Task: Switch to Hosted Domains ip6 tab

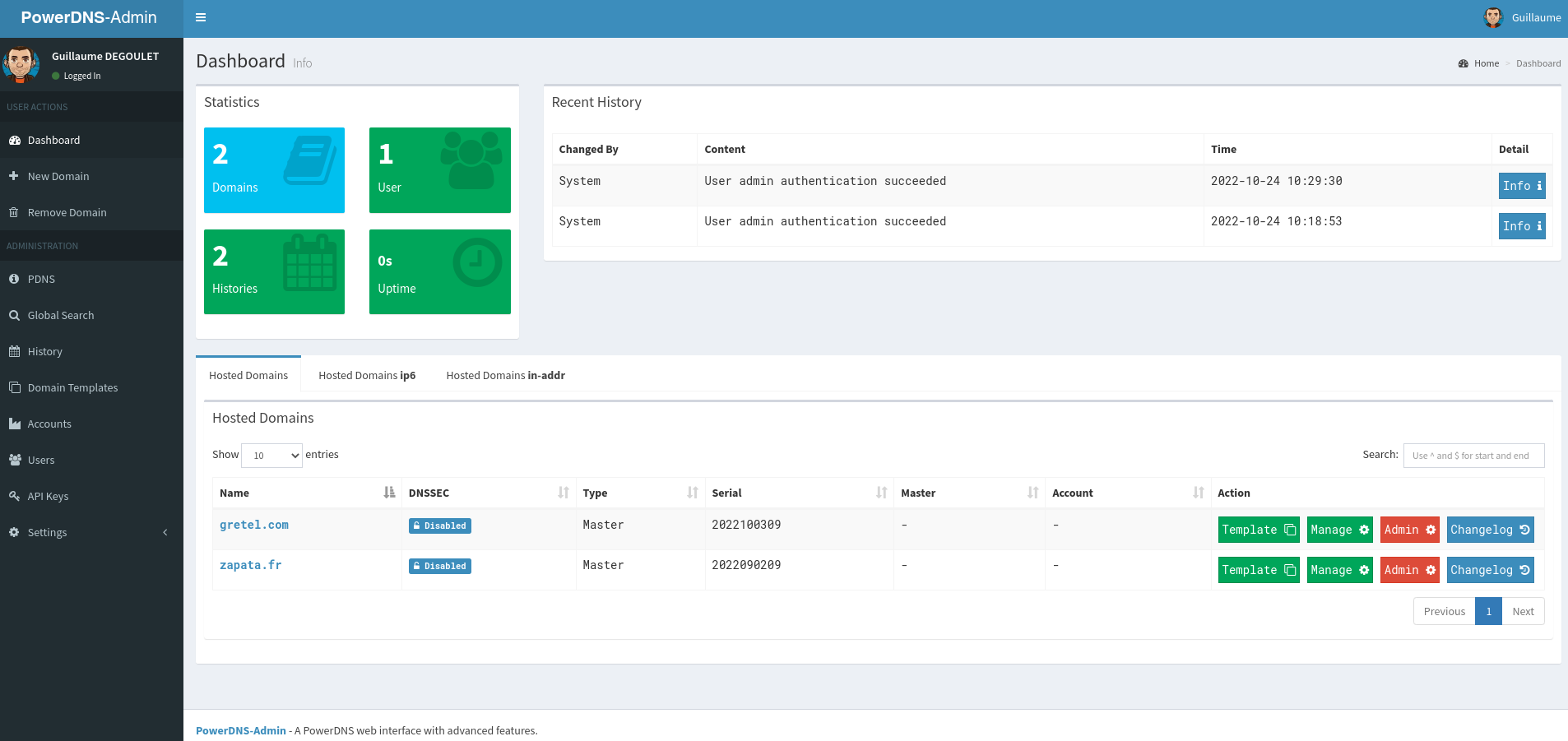Action: pos(367,376)
